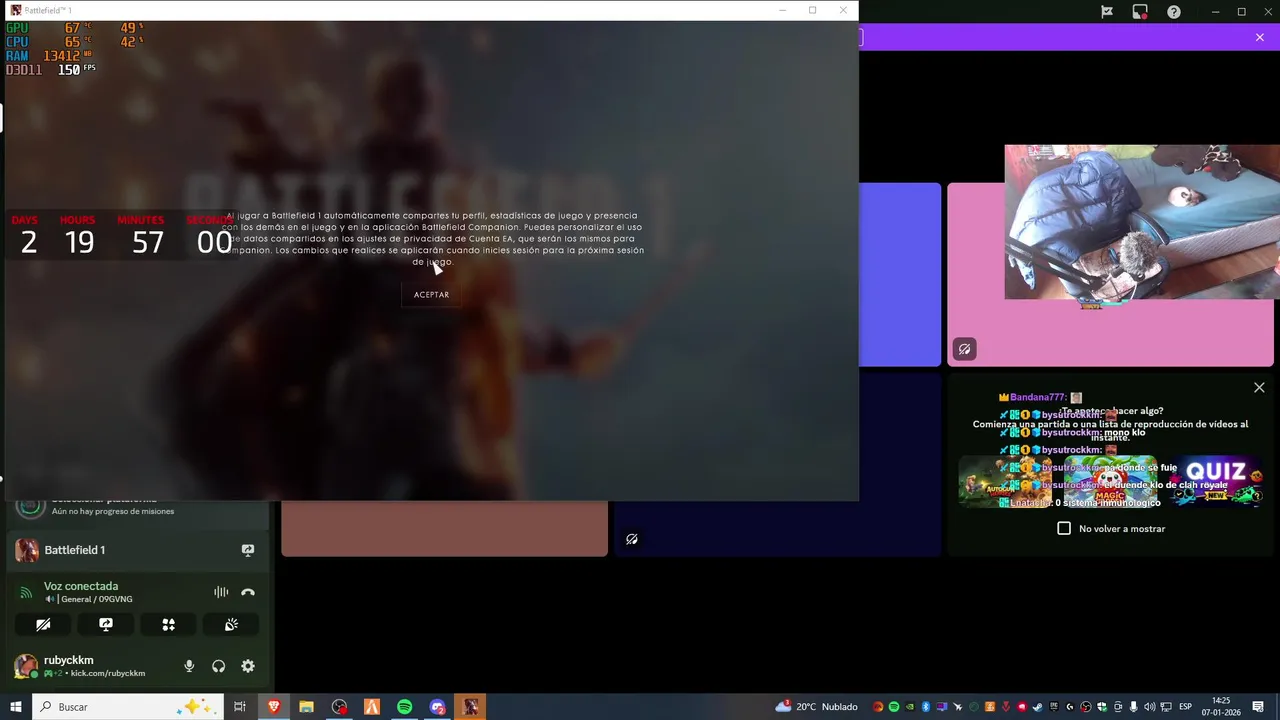Open Brave browser from taskbar
The image size is (1280, 720).
click(274, 707)
